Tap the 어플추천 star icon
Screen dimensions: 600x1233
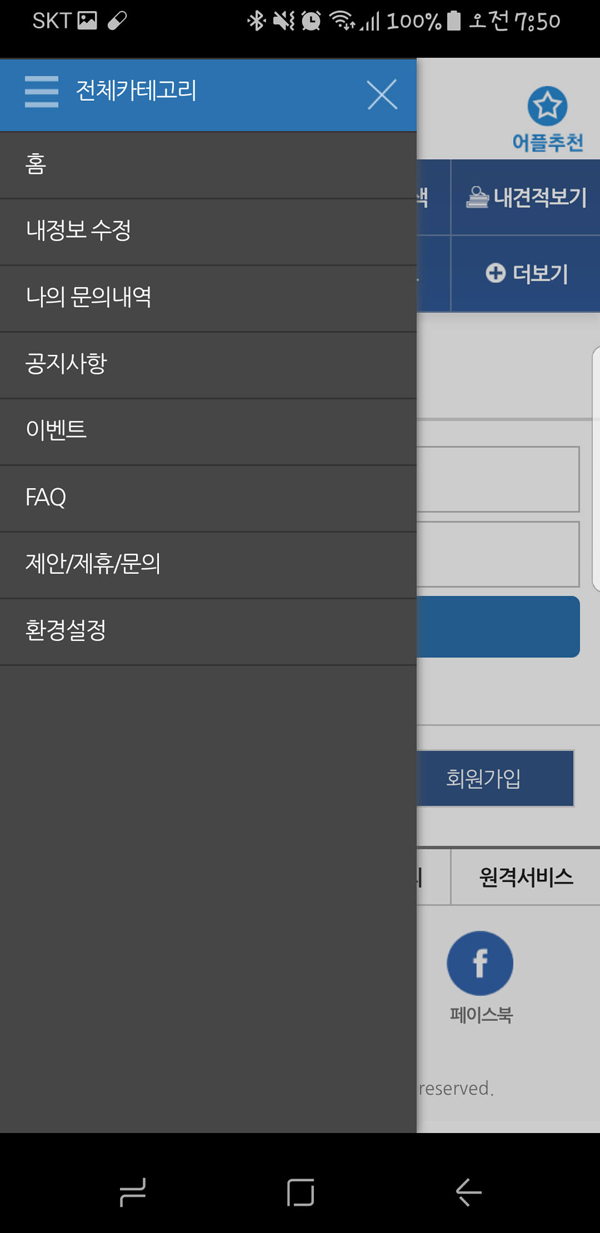click(547, 107)
